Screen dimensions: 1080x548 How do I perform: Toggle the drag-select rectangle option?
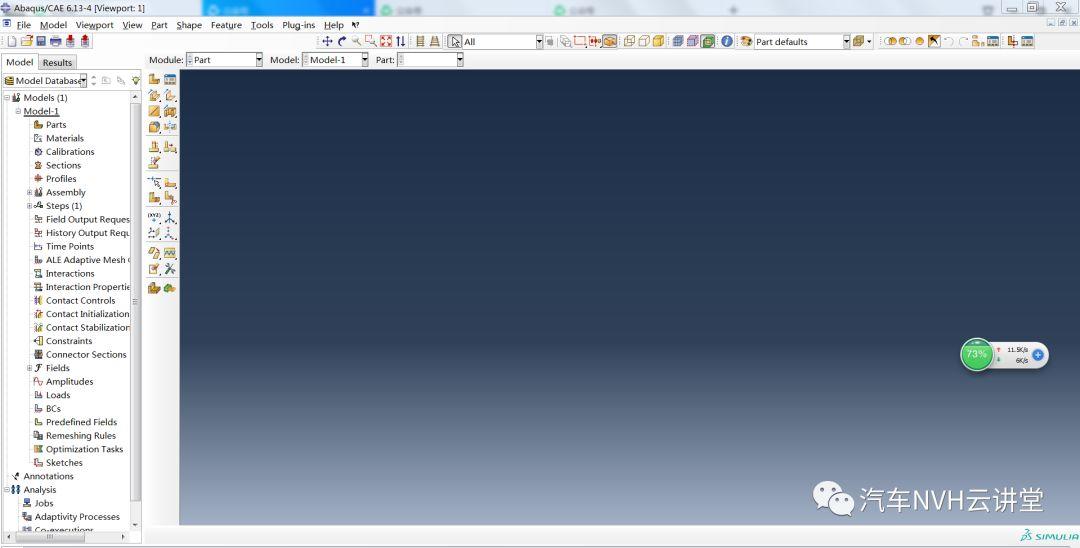click(x=581, y=41)
